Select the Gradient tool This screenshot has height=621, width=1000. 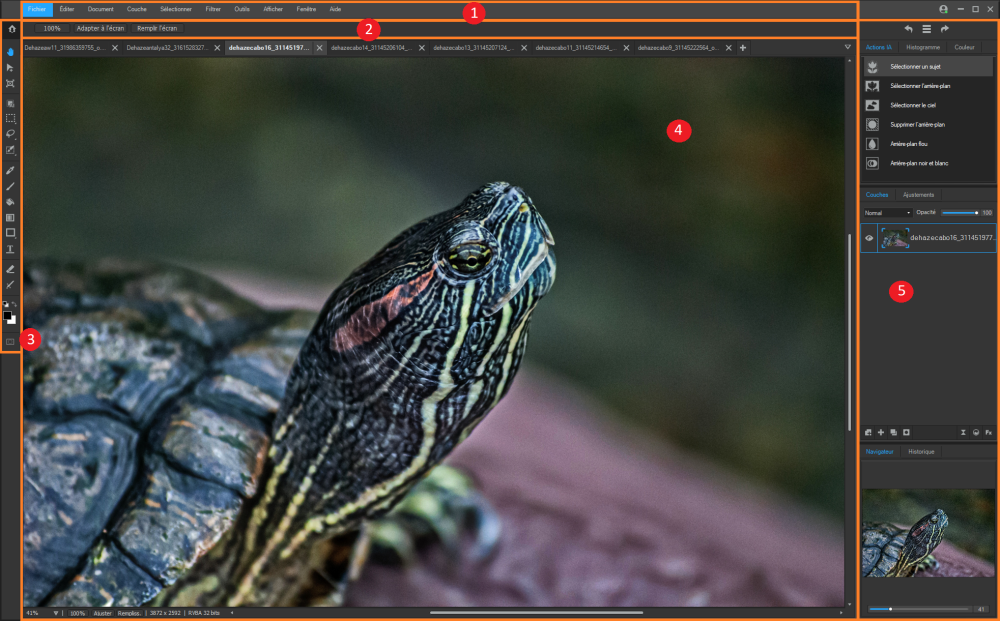tap(10, 217)
